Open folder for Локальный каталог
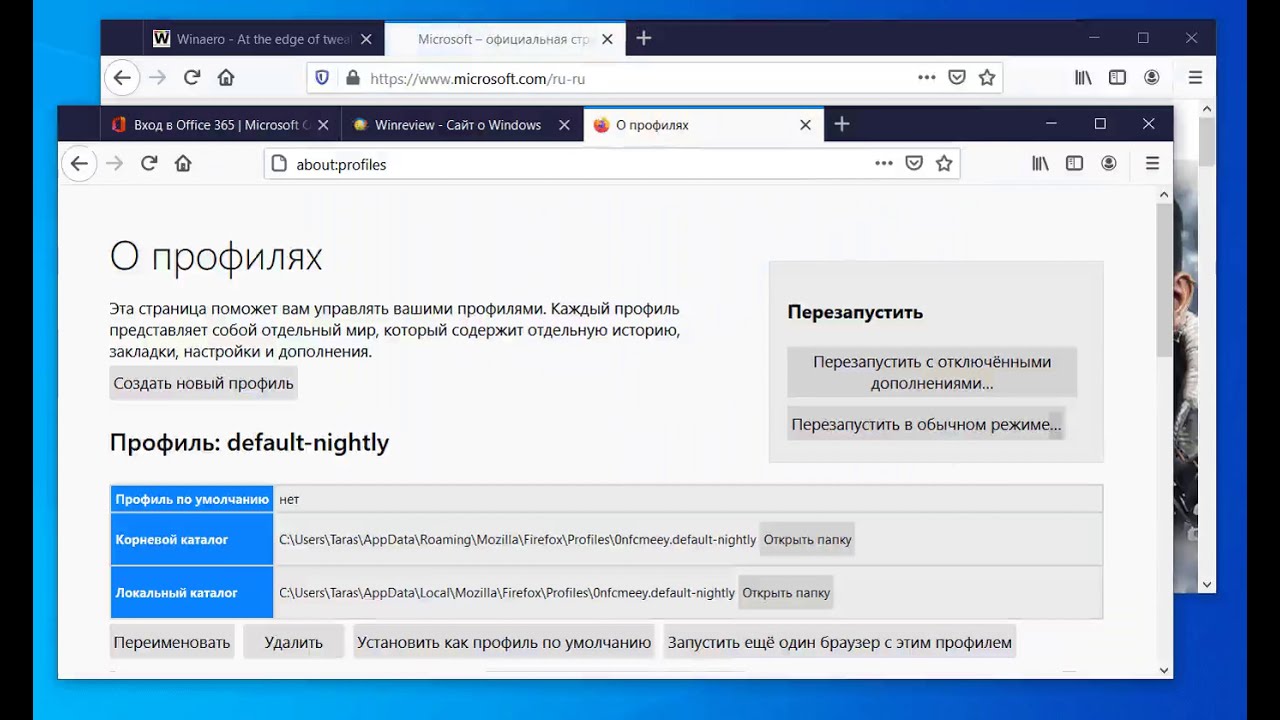 tap(786, 592)
